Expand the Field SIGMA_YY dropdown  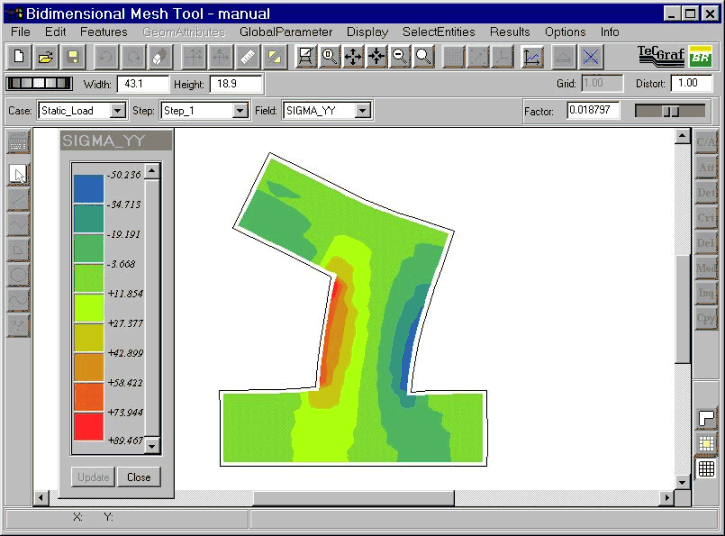point(363,111)
